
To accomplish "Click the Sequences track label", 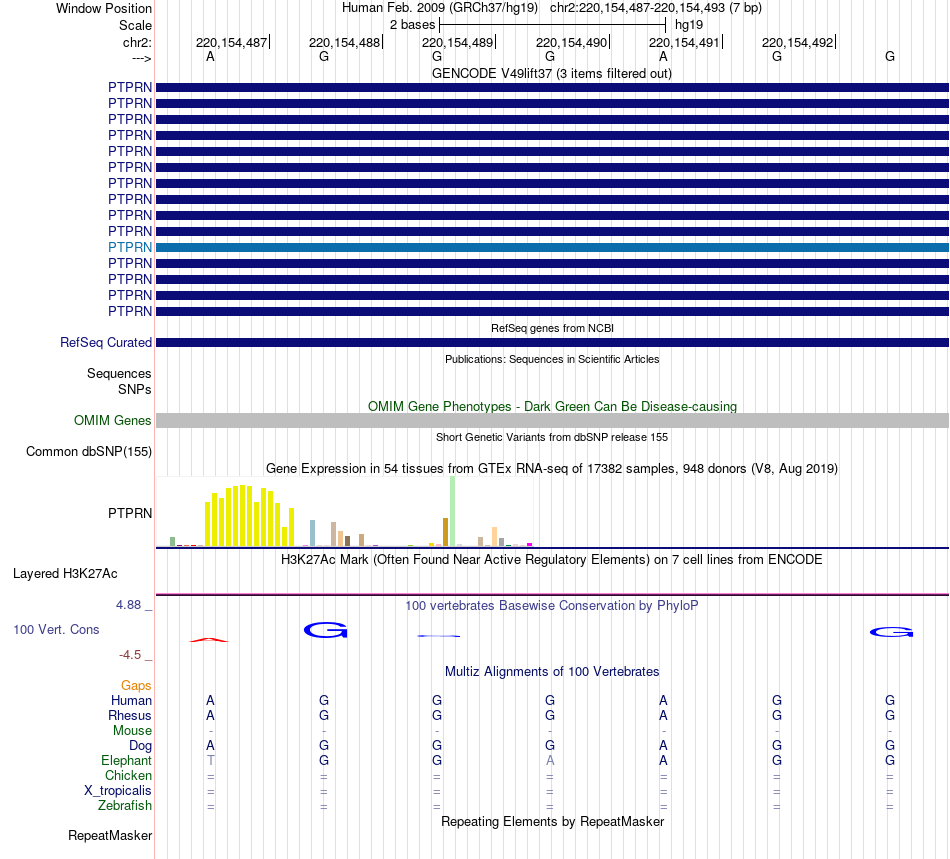I will coord(119,373).
